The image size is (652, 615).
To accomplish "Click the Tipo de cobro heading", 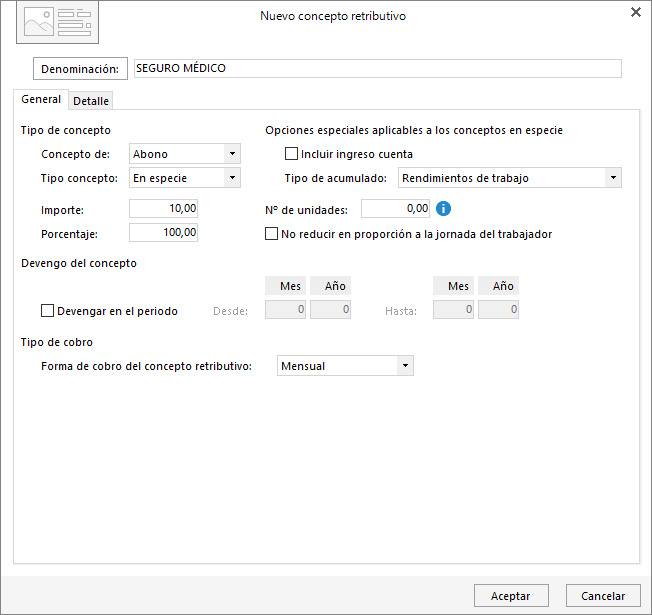I will (57, 342).
